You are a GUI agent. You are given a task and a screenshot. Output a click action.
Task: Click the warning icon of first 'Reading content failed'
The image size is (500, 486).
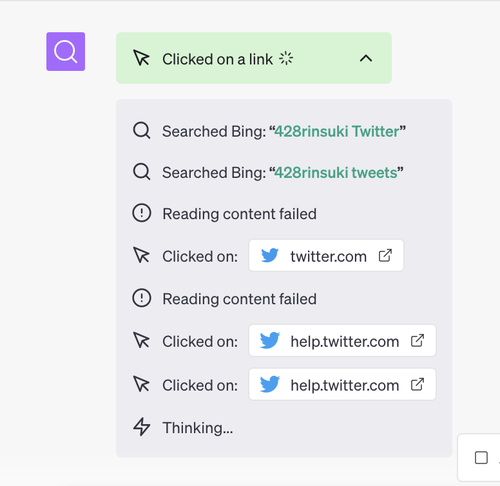coord(142,213)
